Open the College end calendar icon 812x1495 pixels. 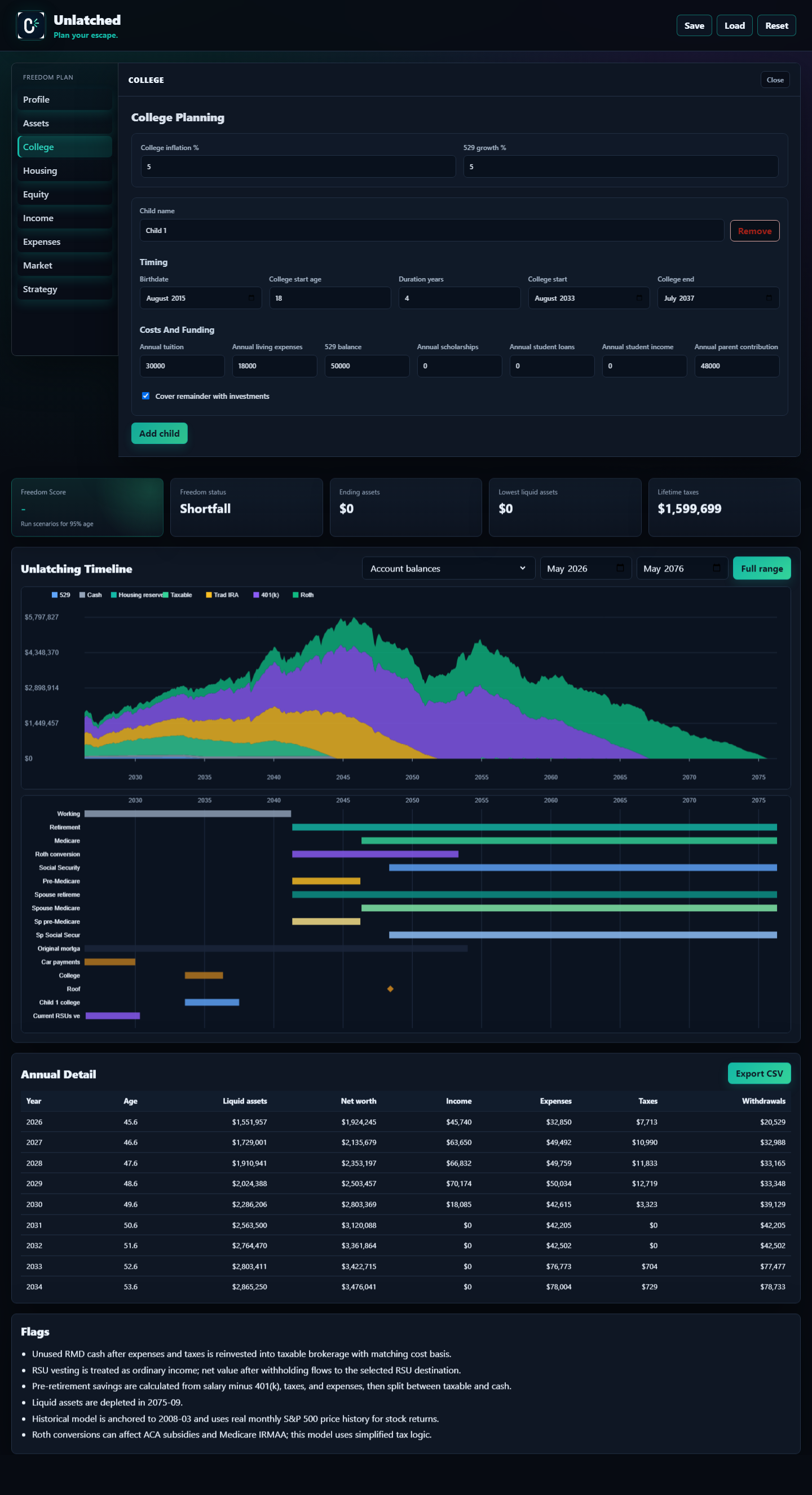pos(769,298)
